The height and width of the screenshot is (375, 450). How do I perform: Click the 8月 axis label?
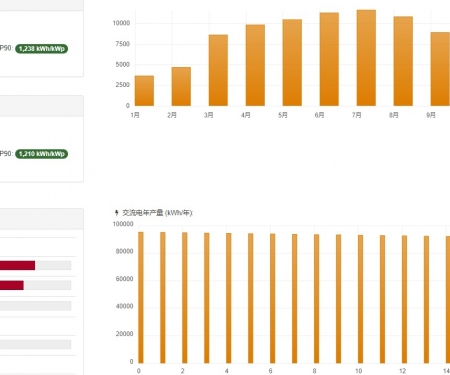[x=394, y=115]
